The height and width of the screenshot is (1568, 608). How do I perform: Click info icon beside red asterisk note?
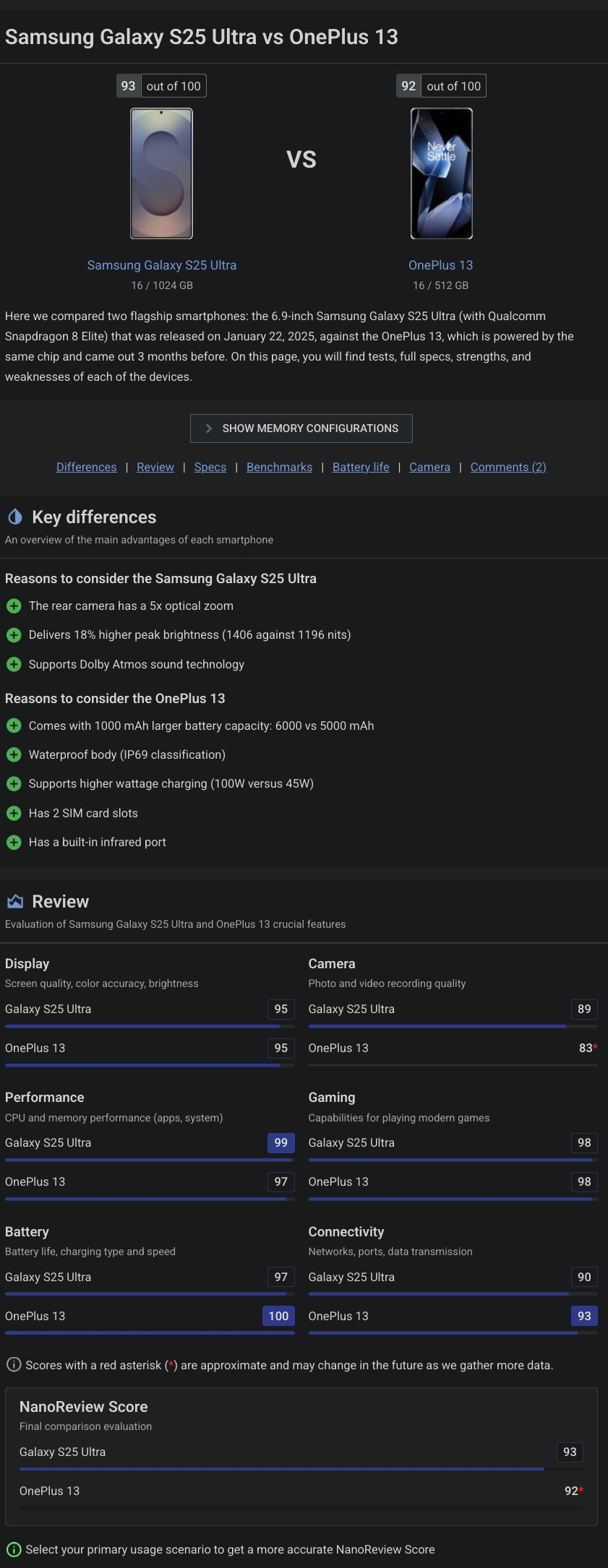(x=14, y=1365)
